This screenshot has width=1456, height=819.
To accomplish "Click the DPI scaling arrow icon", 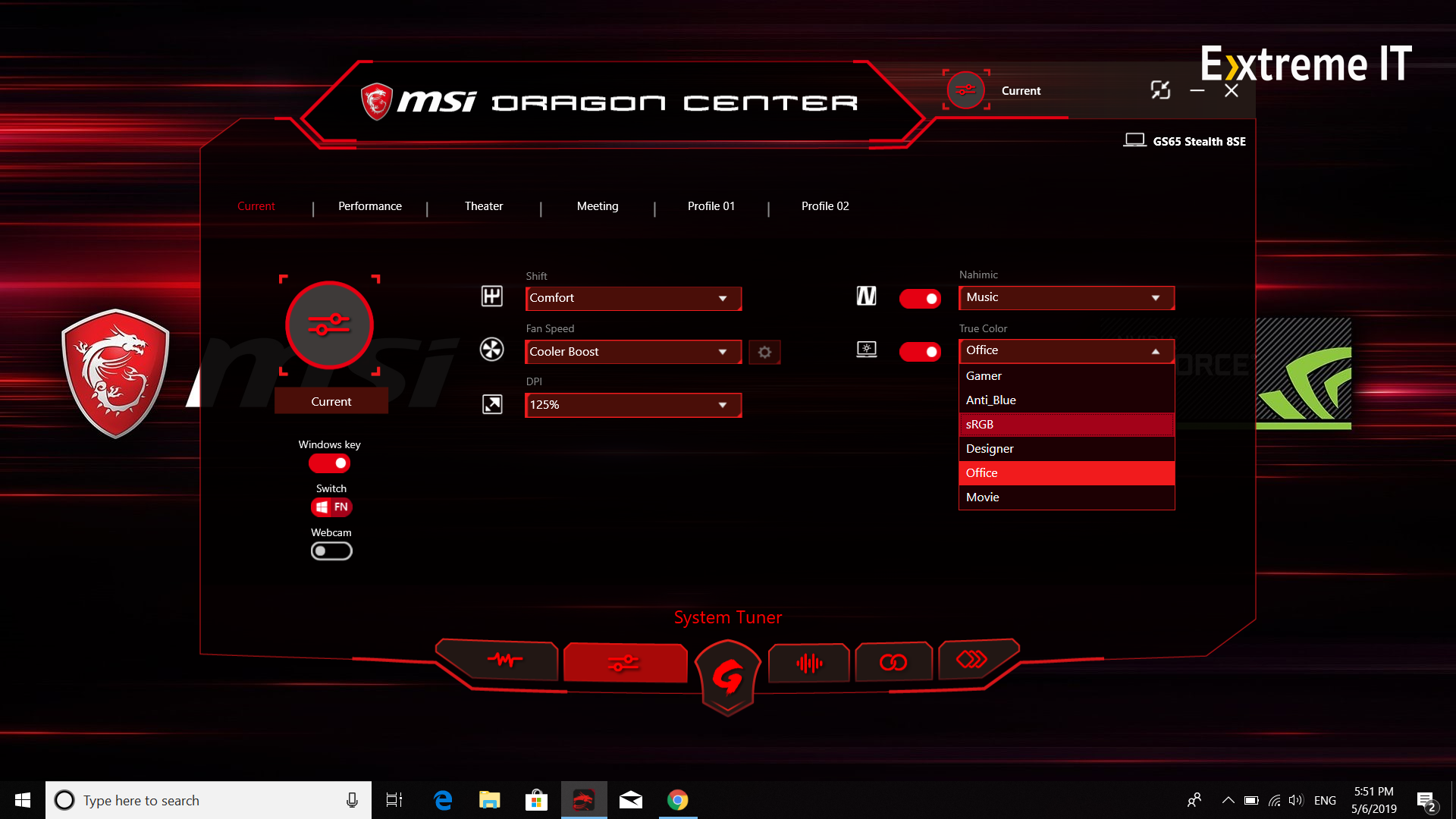I will pos(492,404).
